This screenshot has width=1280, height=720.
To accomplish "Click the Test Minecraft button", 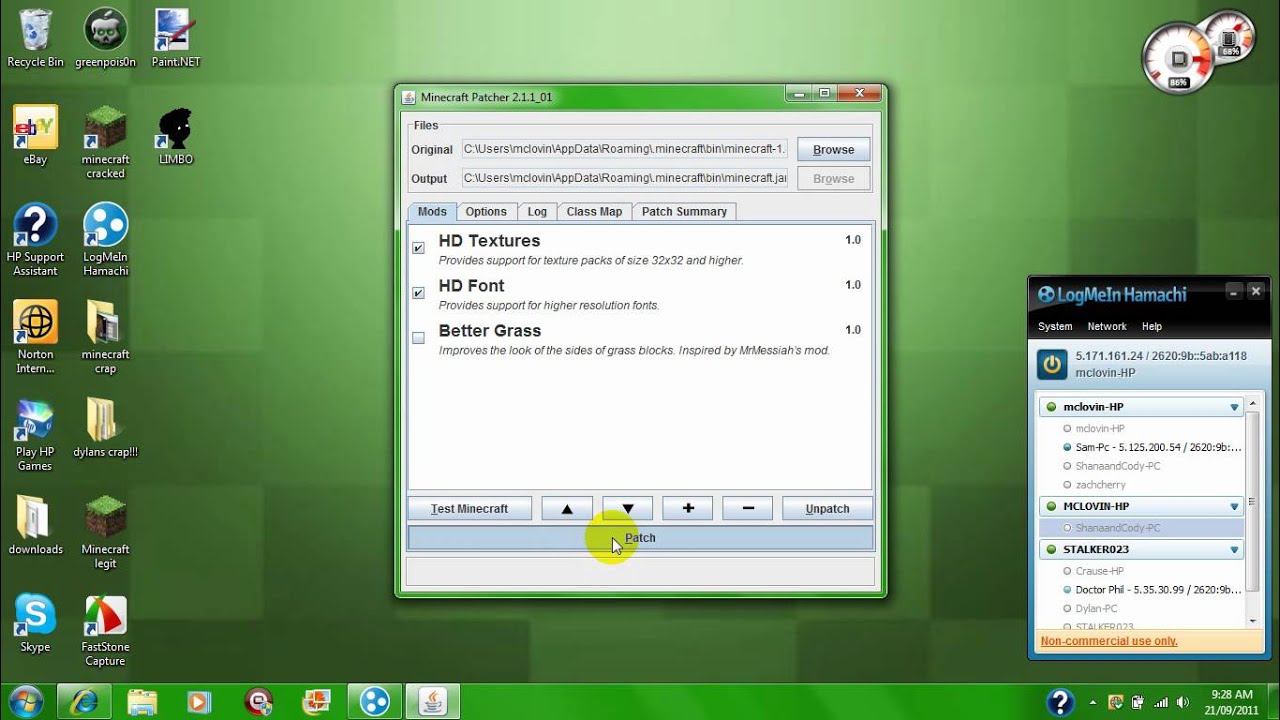I will point(469,508).
